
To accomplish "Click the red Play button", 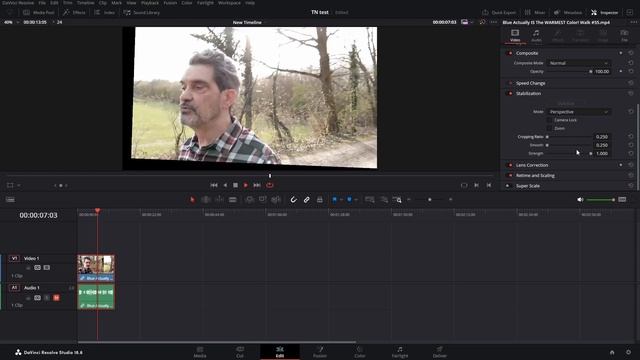I will 246,185.
